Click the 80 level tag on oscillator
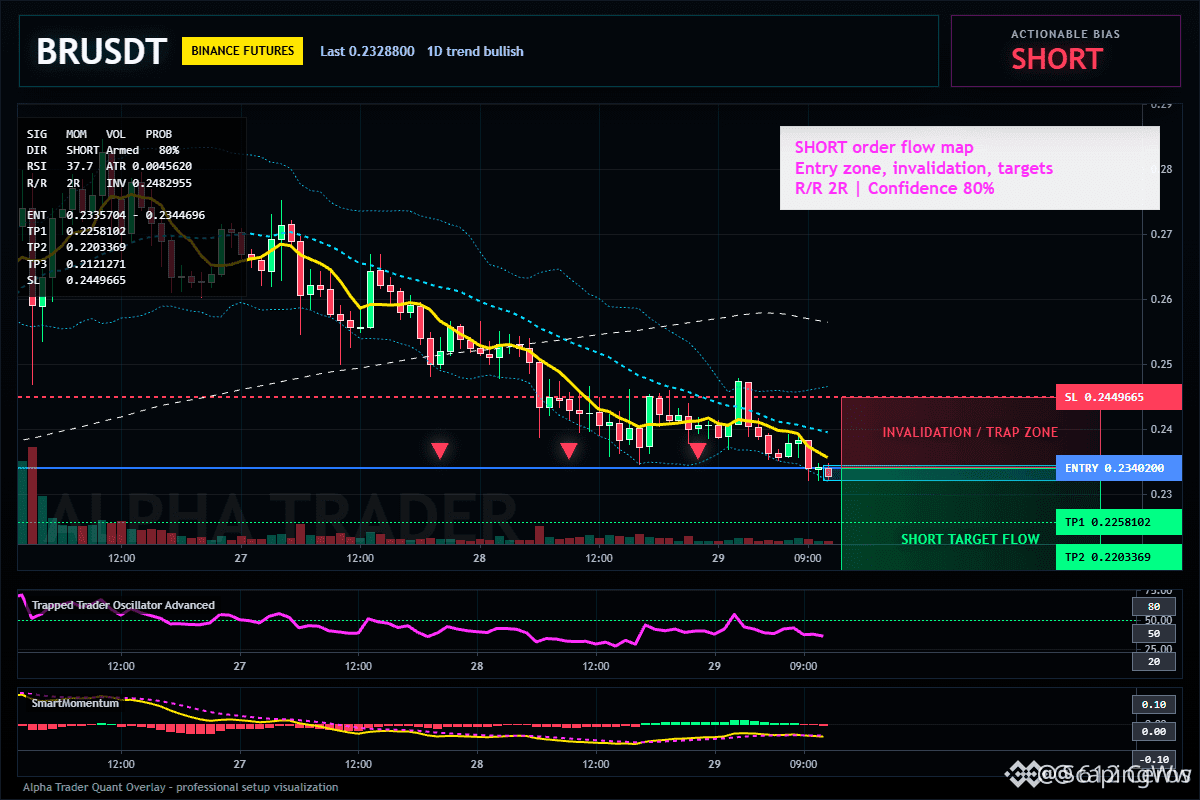 pyautogui.click(x=1153, y=606)
